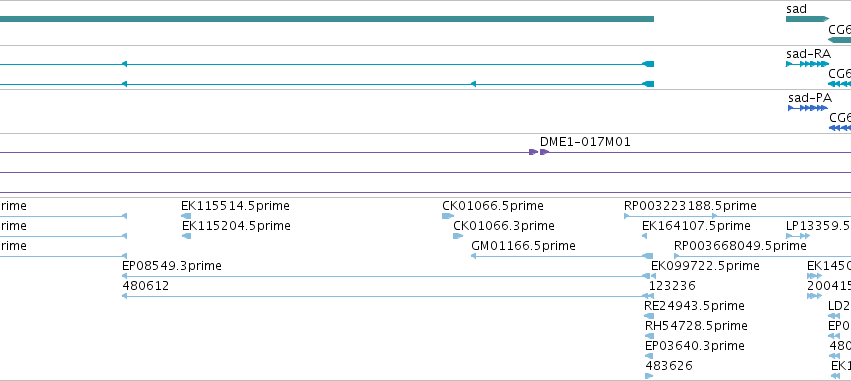Select the EK115514.5prime EST label
The image size is (851, 381).
point(235,206)
